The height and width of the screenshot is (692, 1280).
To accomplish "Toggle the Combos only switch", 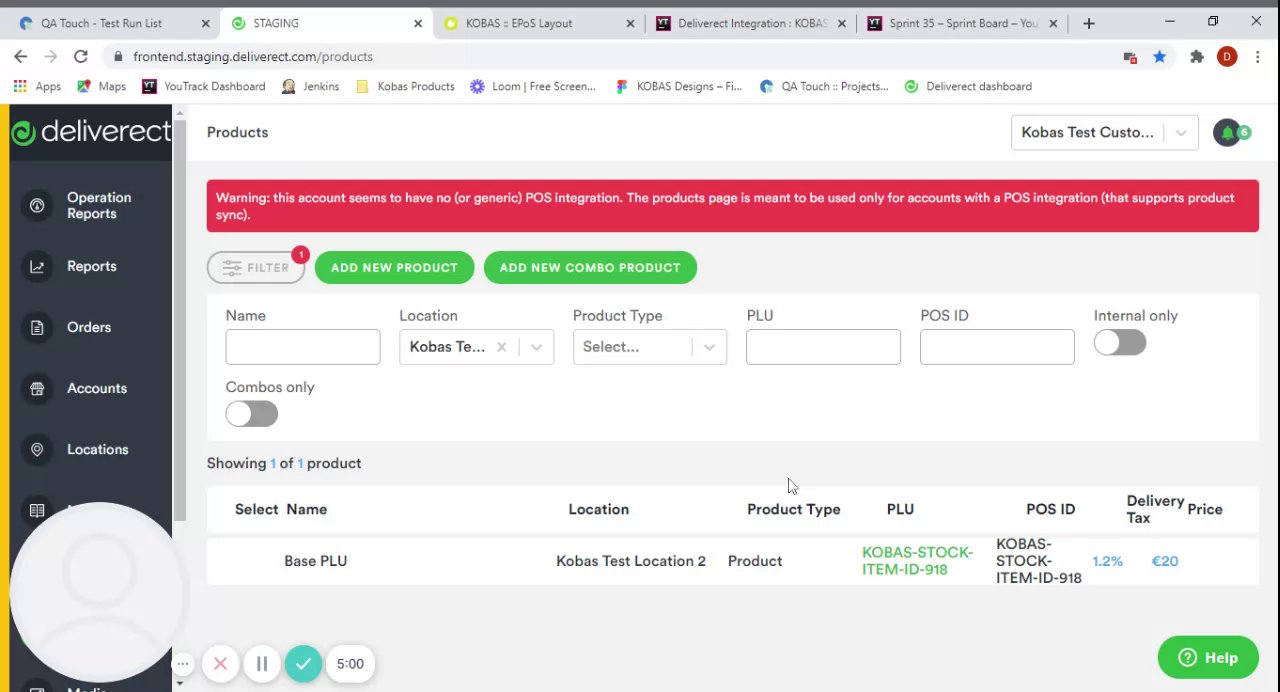I will tap(251, 414).
